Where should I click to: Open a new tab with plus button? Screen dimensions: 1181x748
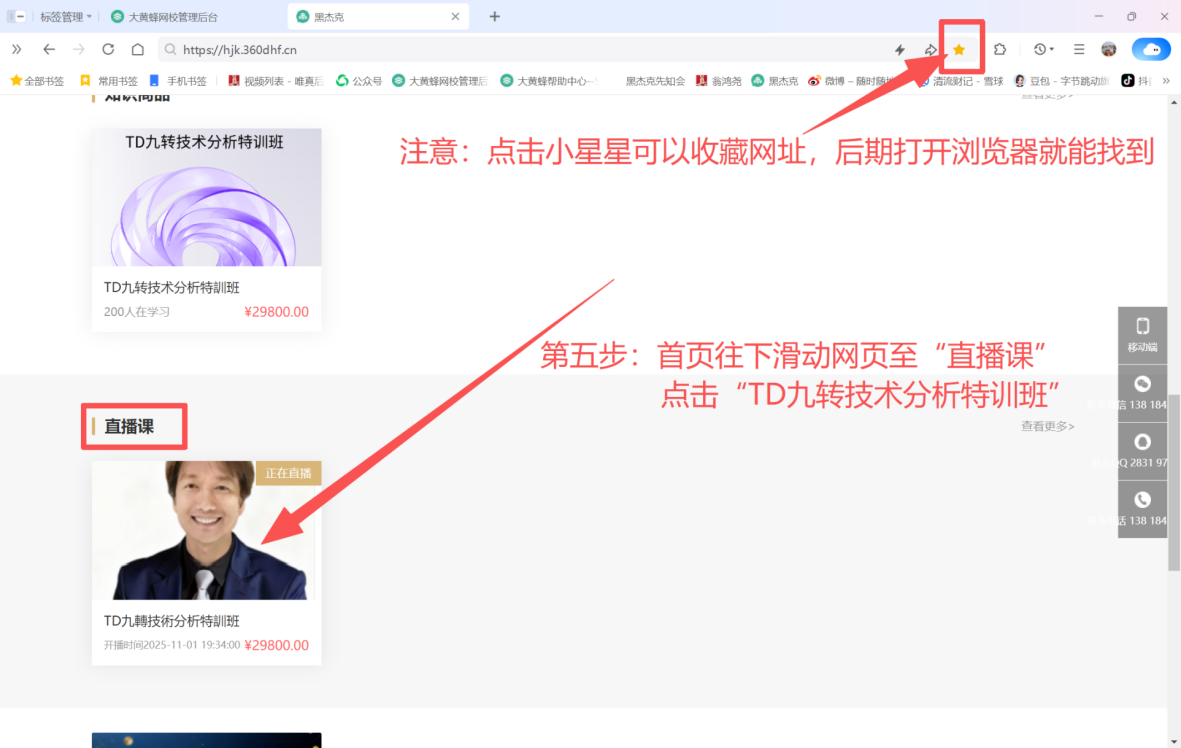[x=494, y=17]
